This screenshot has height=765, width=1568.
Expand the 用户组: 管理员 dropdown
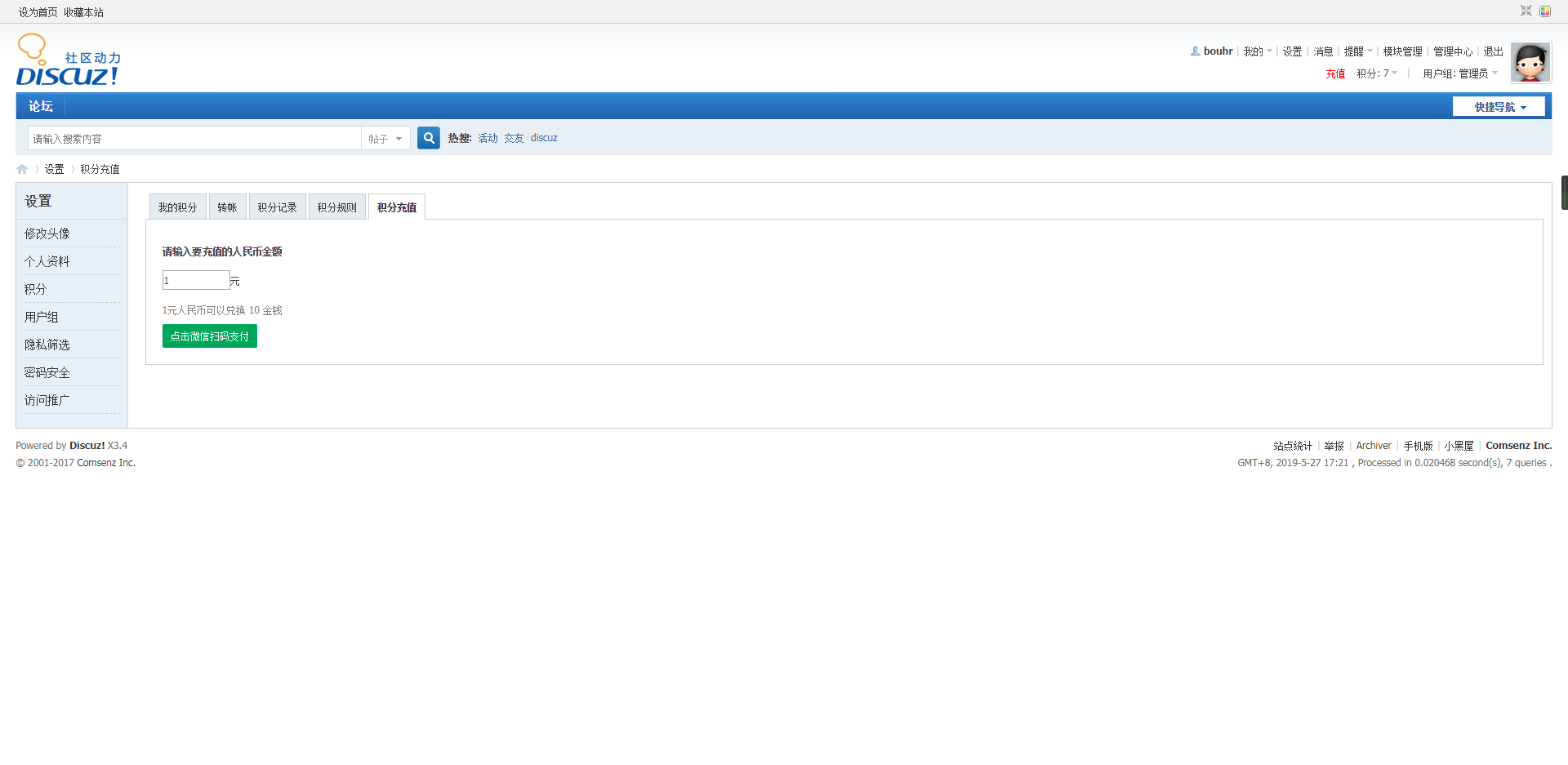click(1460, 73)
